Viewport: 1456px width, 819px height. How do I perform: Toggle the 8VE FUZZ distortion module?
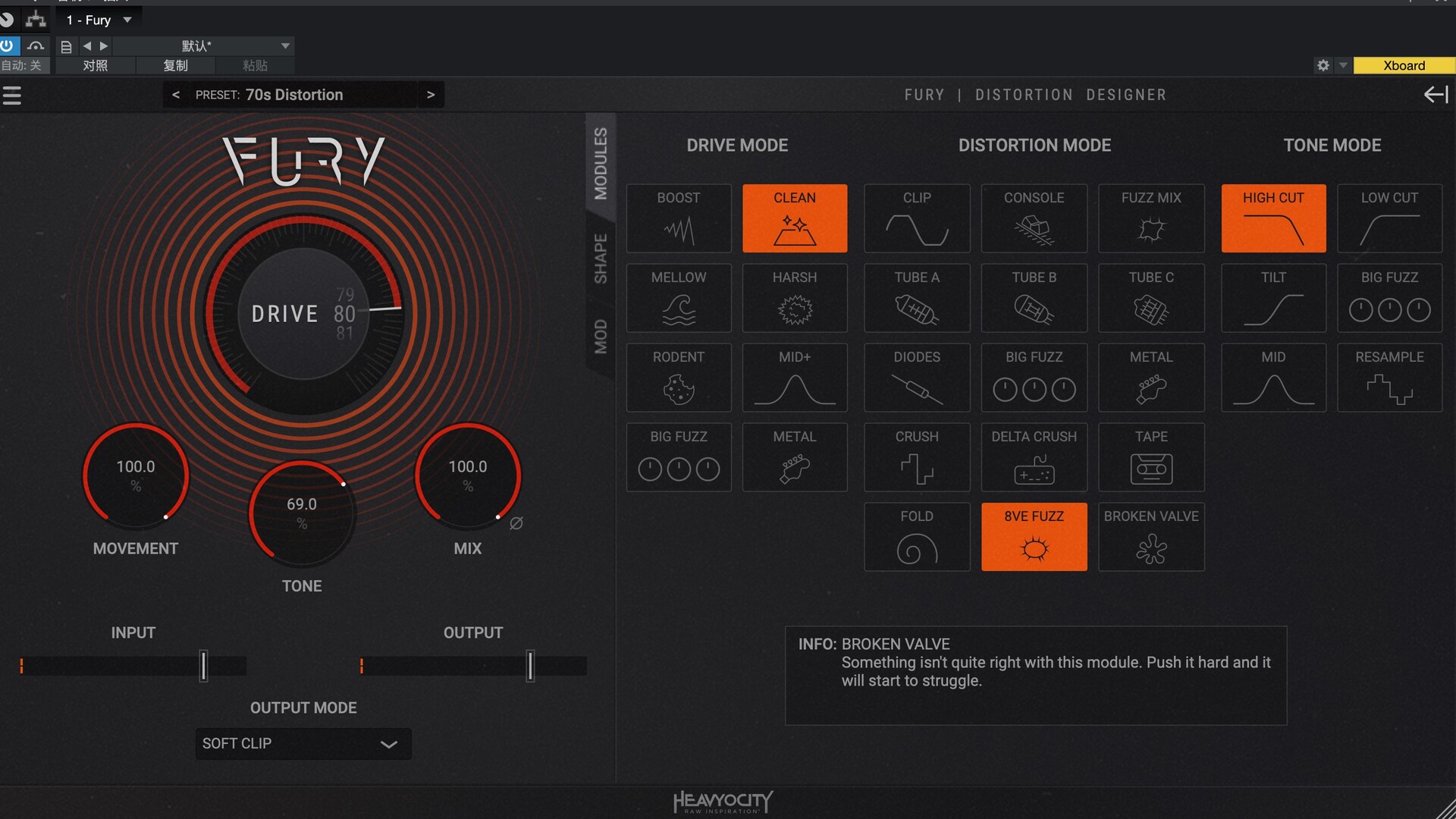(1034, 537)
